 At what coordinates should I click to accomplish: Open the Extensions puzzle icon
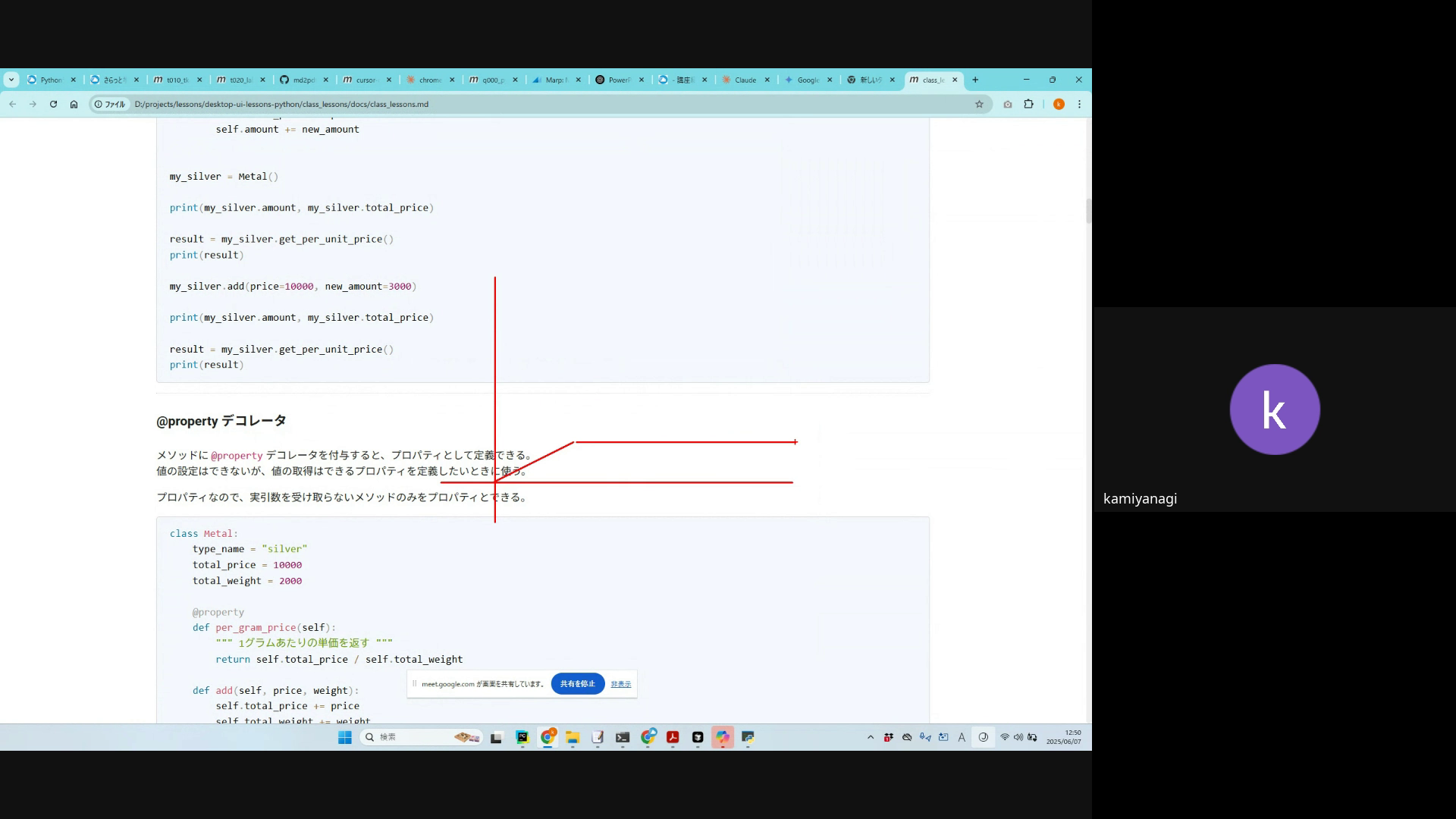pyautogui.click(x=1028, y=104)
